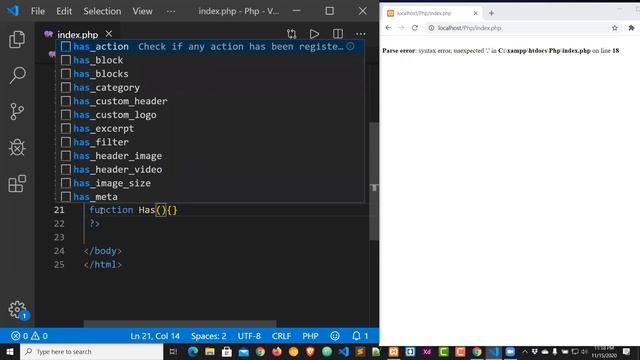Image resolution: width=640 pixels, height=360 pixels.
Task: Select the has_custom_logo suggestion
Action: 210,115
